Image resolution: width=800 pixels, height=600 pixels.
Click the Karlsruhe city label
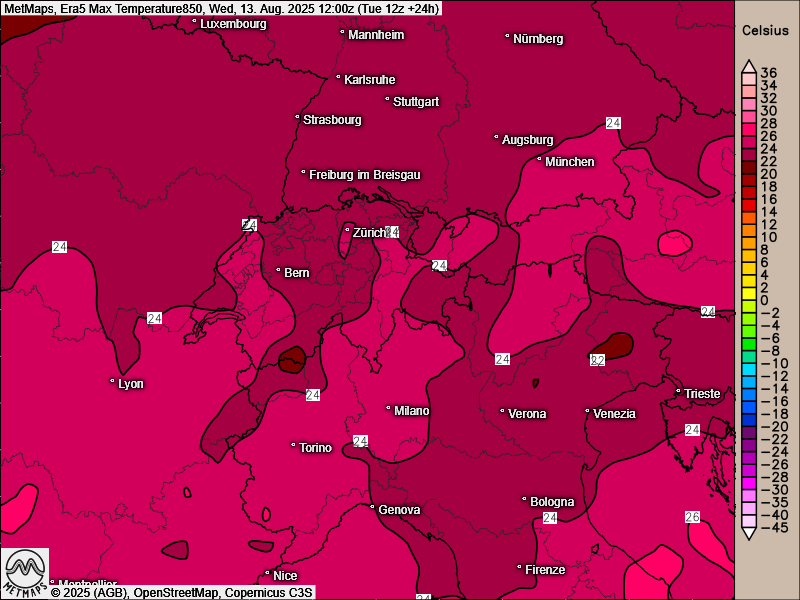tap(369, 80)
